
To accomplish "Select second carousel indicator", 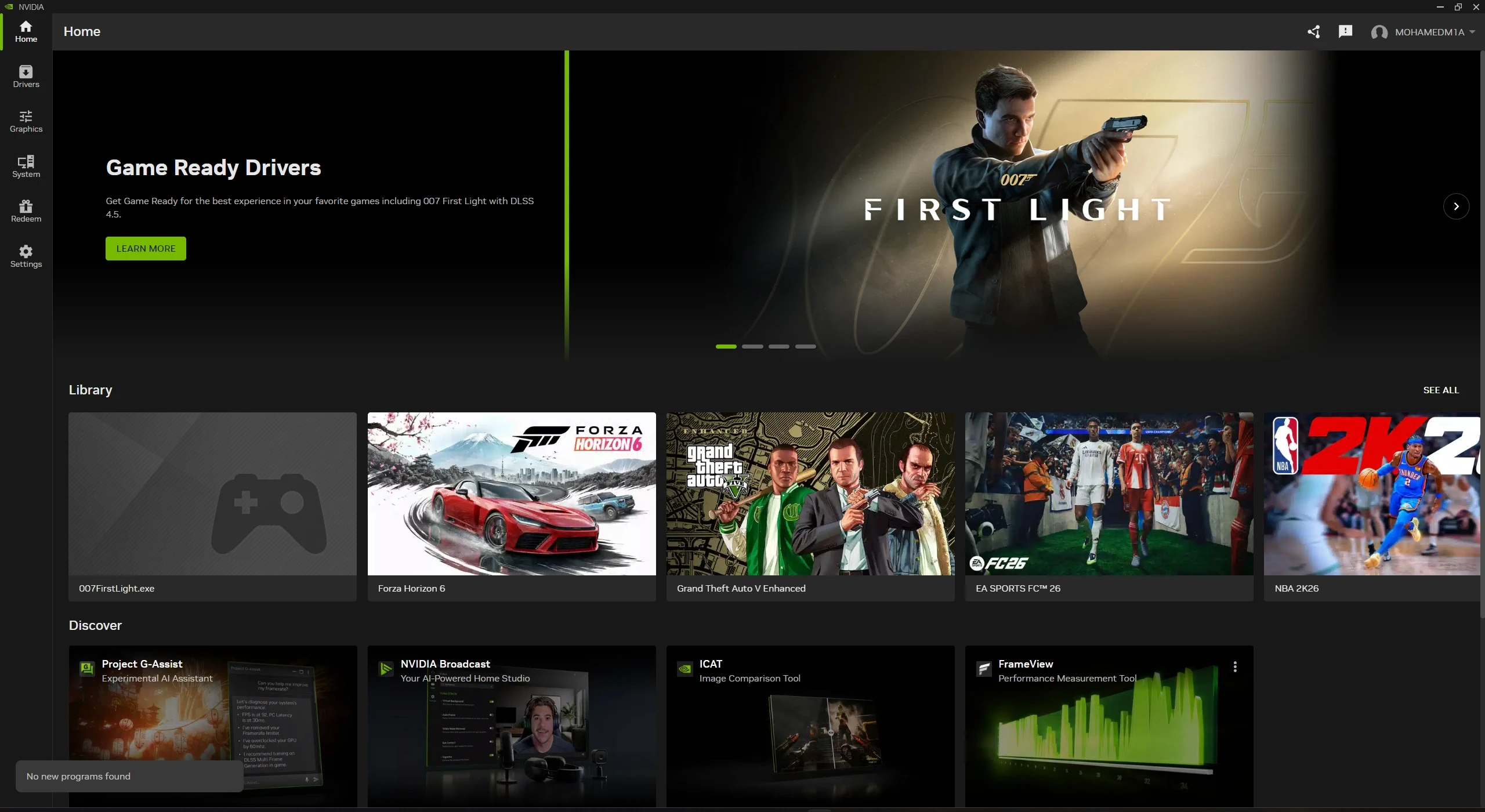I will click(752, 346).
